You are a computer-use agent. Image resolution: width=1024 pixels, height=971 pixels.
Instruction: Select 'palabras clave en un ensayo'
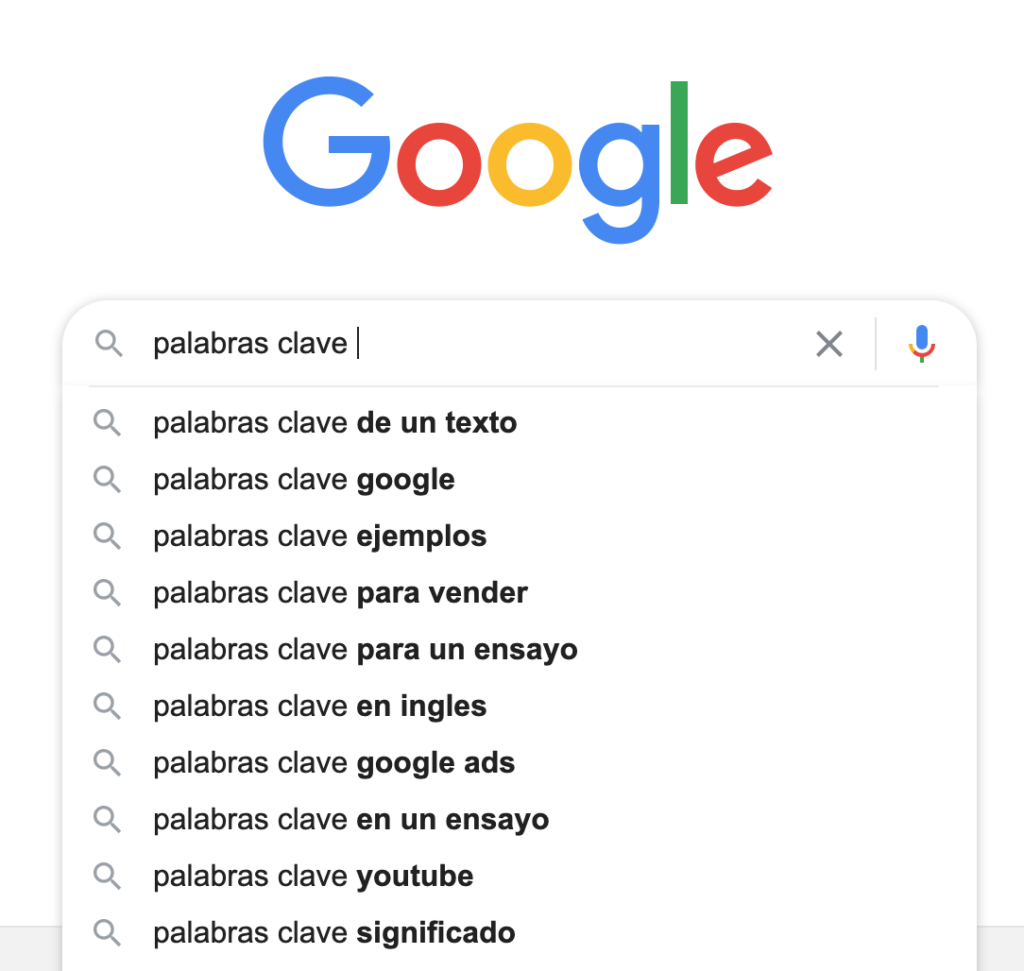click(351, 820)
